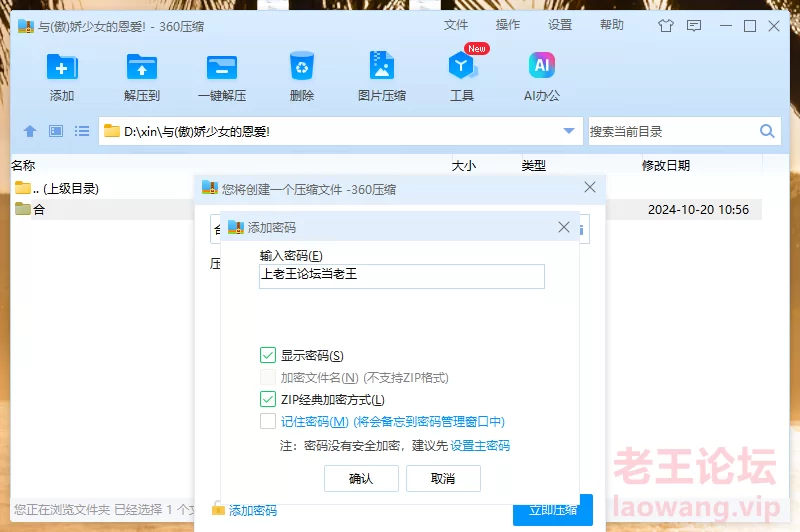Click the 一键解压 one-click extract icon
Viewport: 800px width, 532px height.
222,67
